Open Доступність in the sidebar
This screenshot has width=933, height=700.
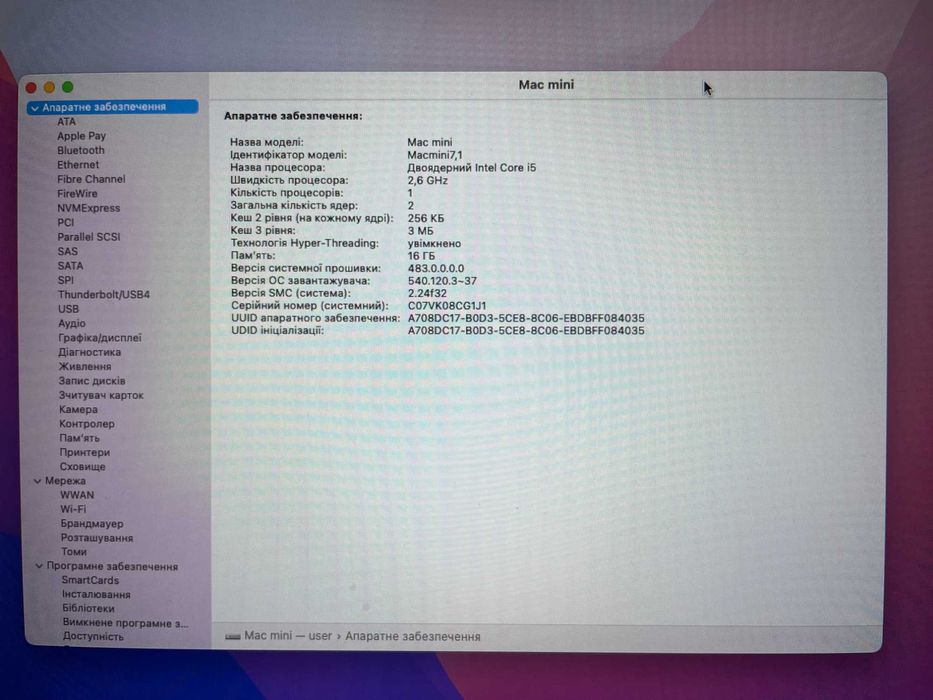click(x=93, y=636)
